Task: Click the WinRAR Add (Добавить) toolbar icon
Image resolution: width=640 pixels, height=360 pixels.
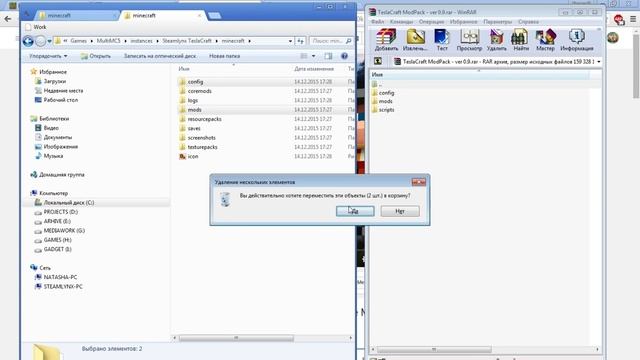Action: [386, 40]
